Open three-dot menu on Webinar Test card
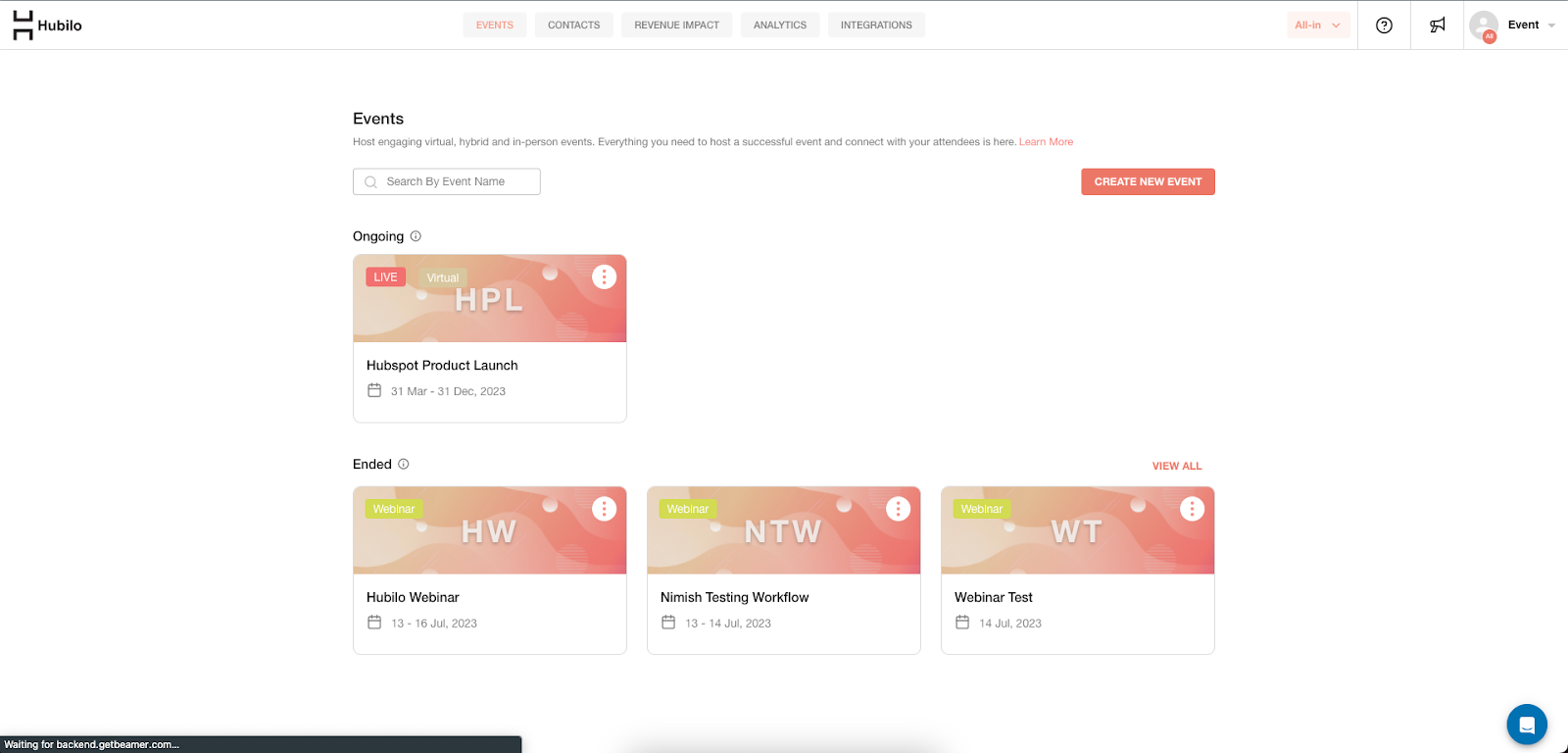Screen dimensions: 1568x753 pyautogui.click(x=1192, y=509)
